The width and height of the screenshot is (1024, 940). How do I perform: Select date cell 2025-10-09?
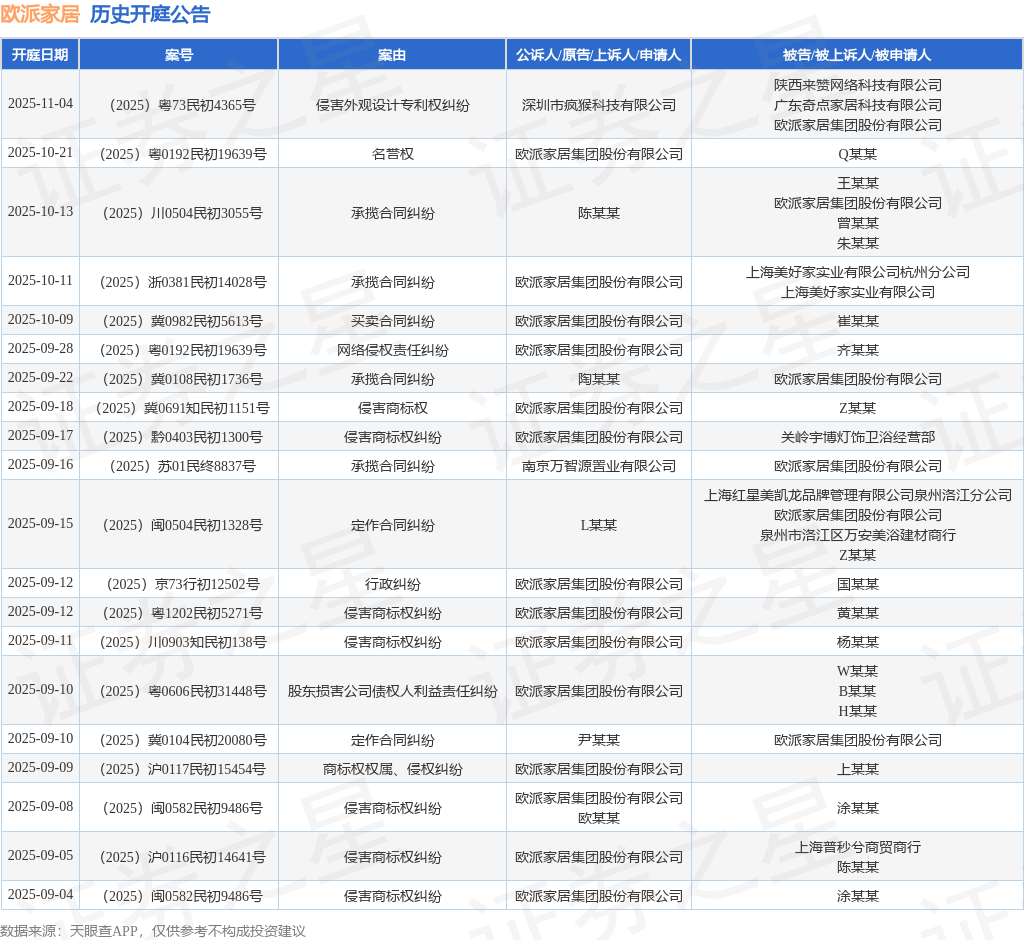pyautogui.click(x=40, y=320)
